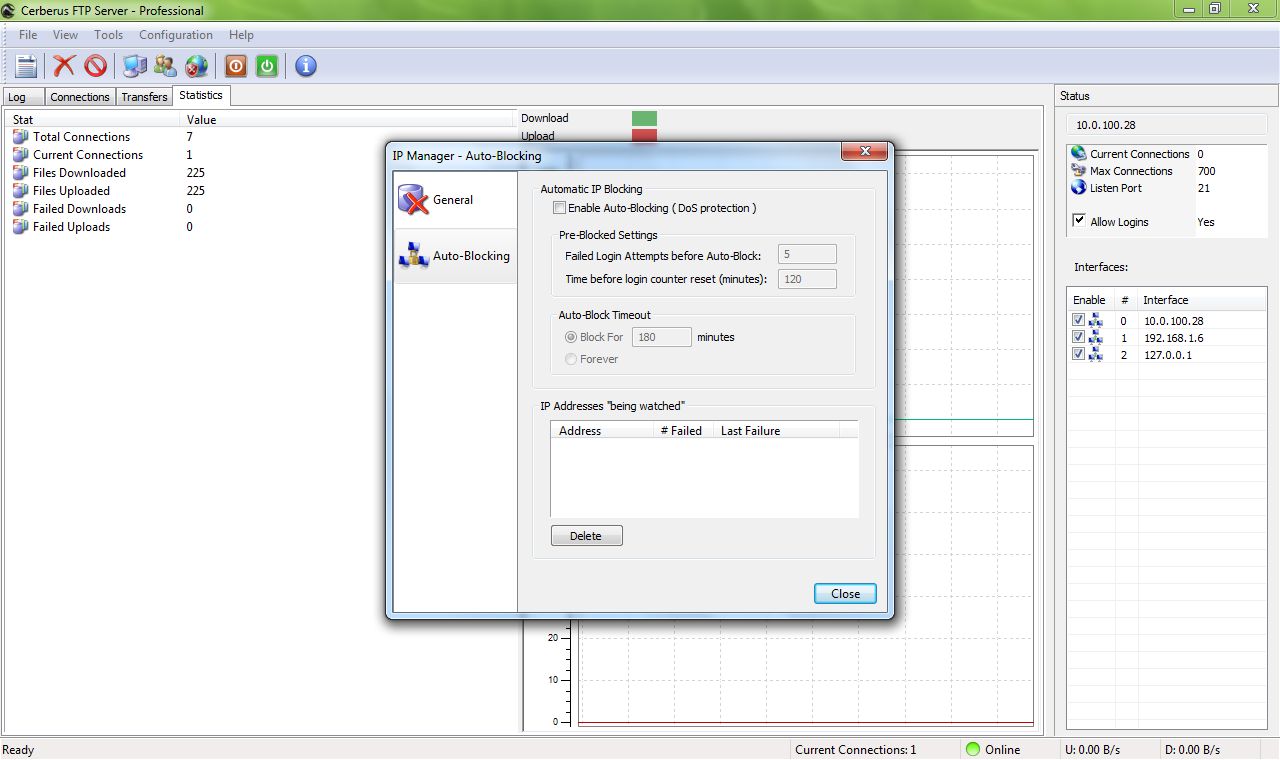Switch to the Statistics tab

click(201, 95)
